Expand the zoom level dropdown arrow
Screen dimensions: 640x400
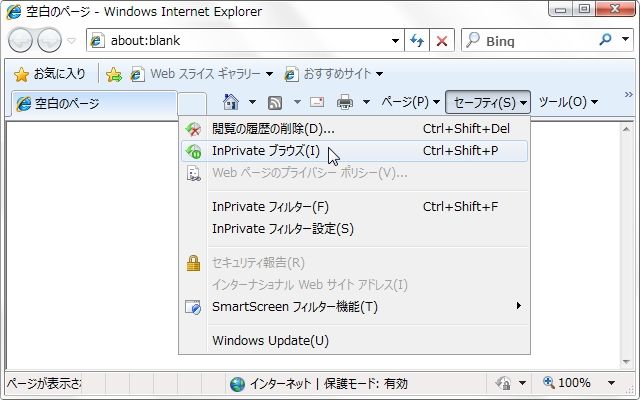coord(611,383)
